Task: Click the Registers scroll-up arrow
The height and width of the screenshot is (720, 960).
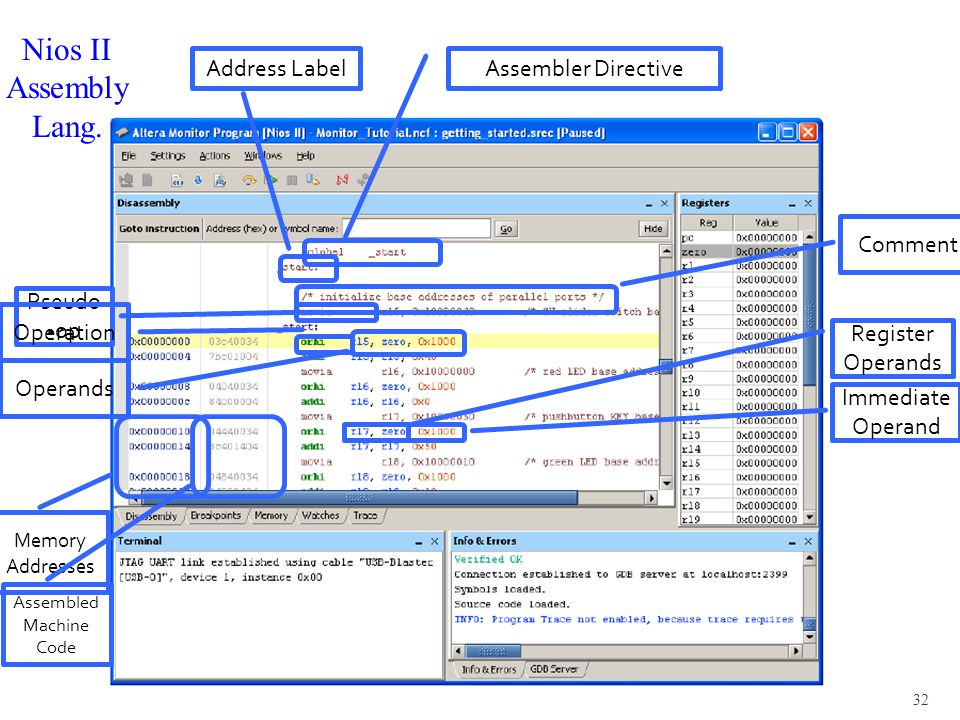Action: coord(809,237)
